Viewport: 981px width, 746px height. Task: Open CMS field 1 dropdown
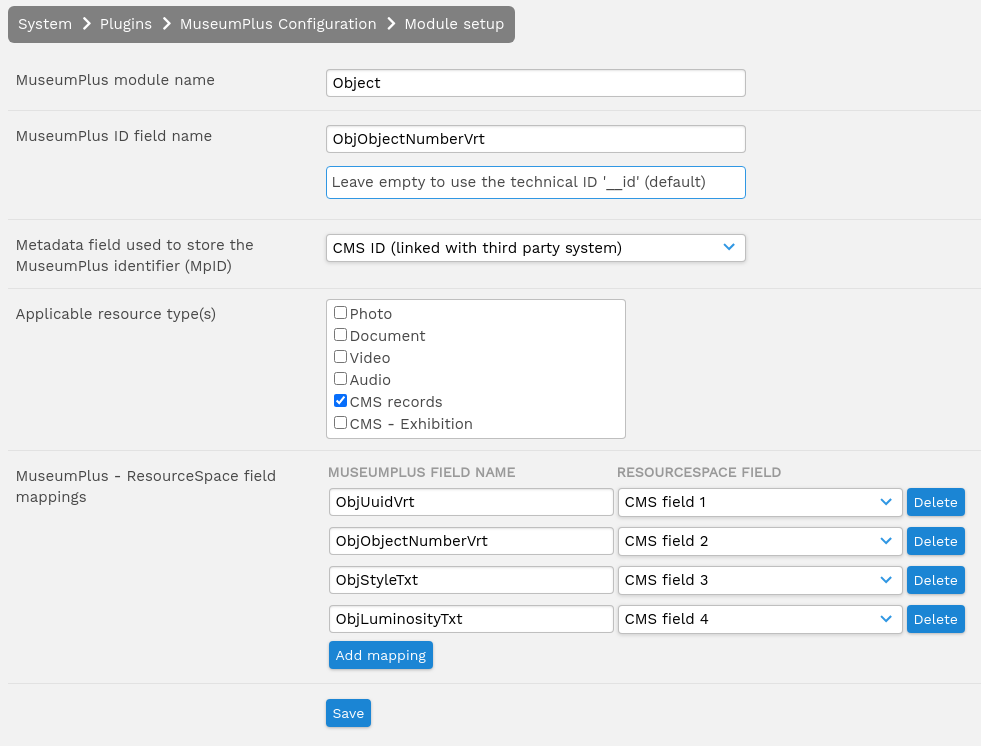tap(760, 502)
